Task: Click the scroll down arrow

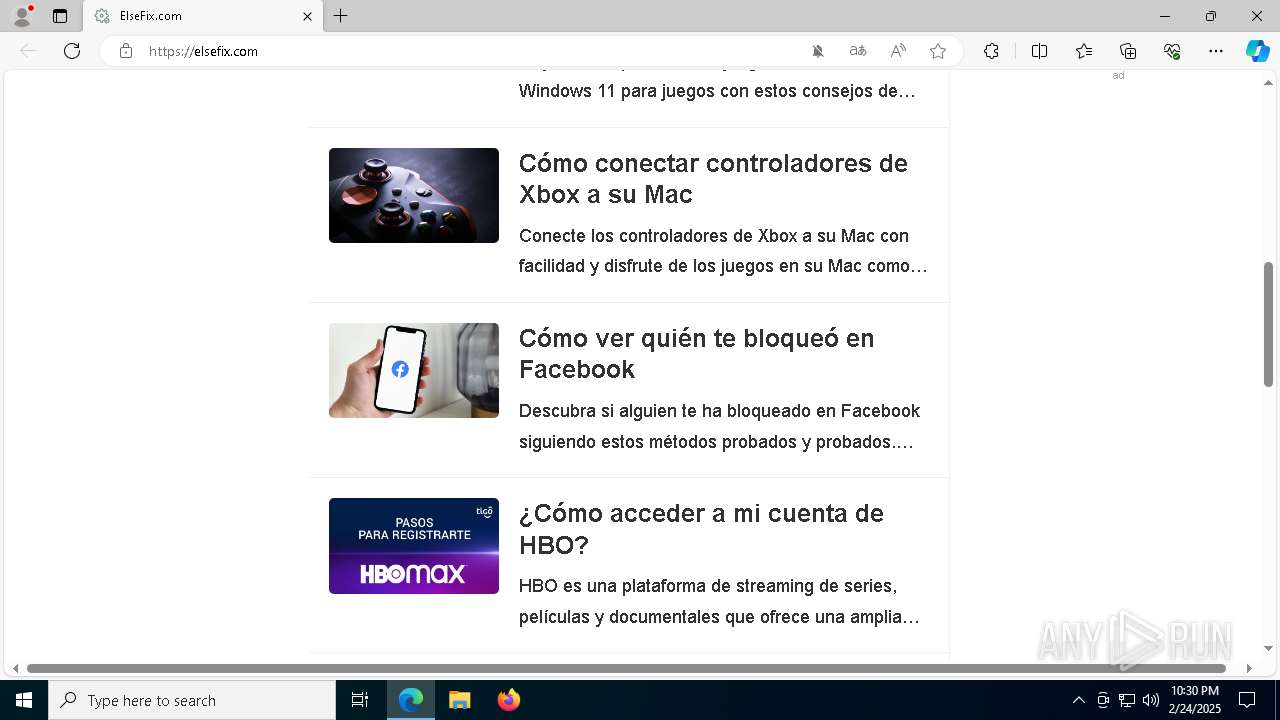Action: [x=1268, y=648]
